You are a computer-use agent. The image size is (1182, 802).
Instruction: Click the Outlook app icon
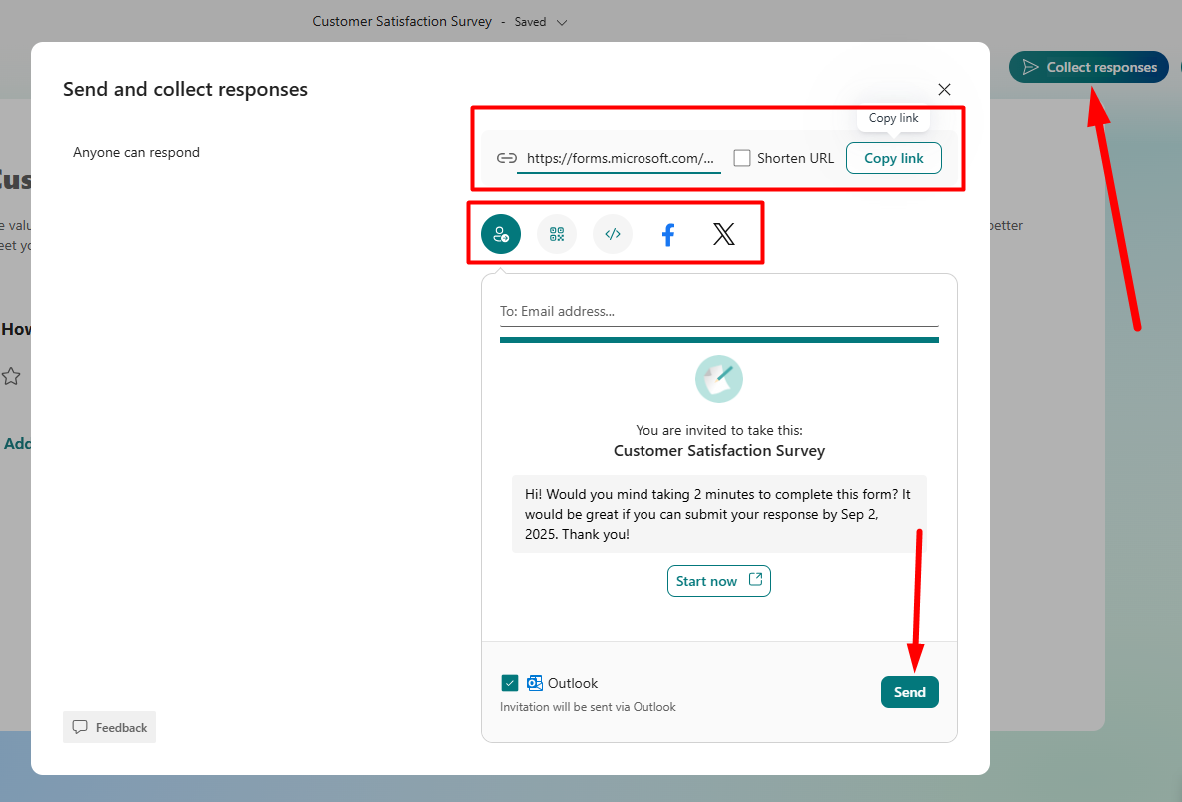tap(534, 682)
